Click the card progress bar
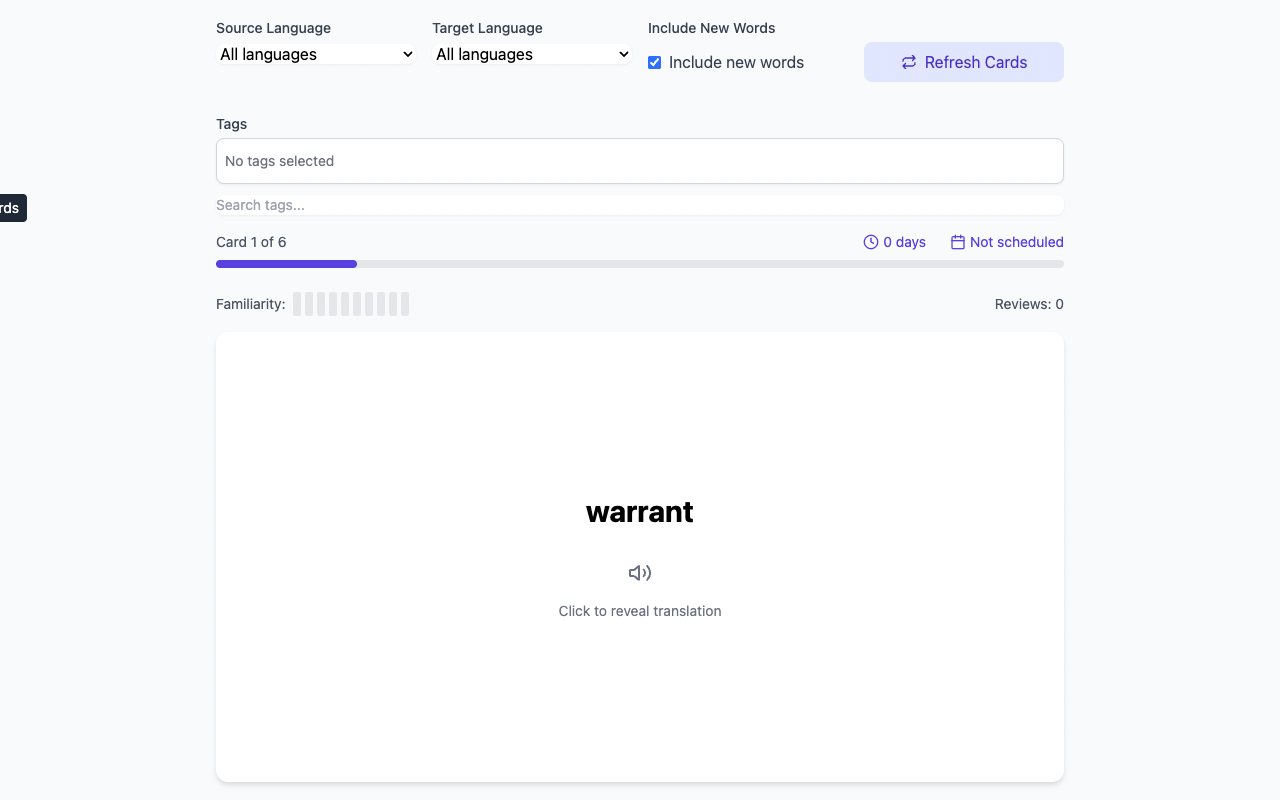 (x=640, y=264)
